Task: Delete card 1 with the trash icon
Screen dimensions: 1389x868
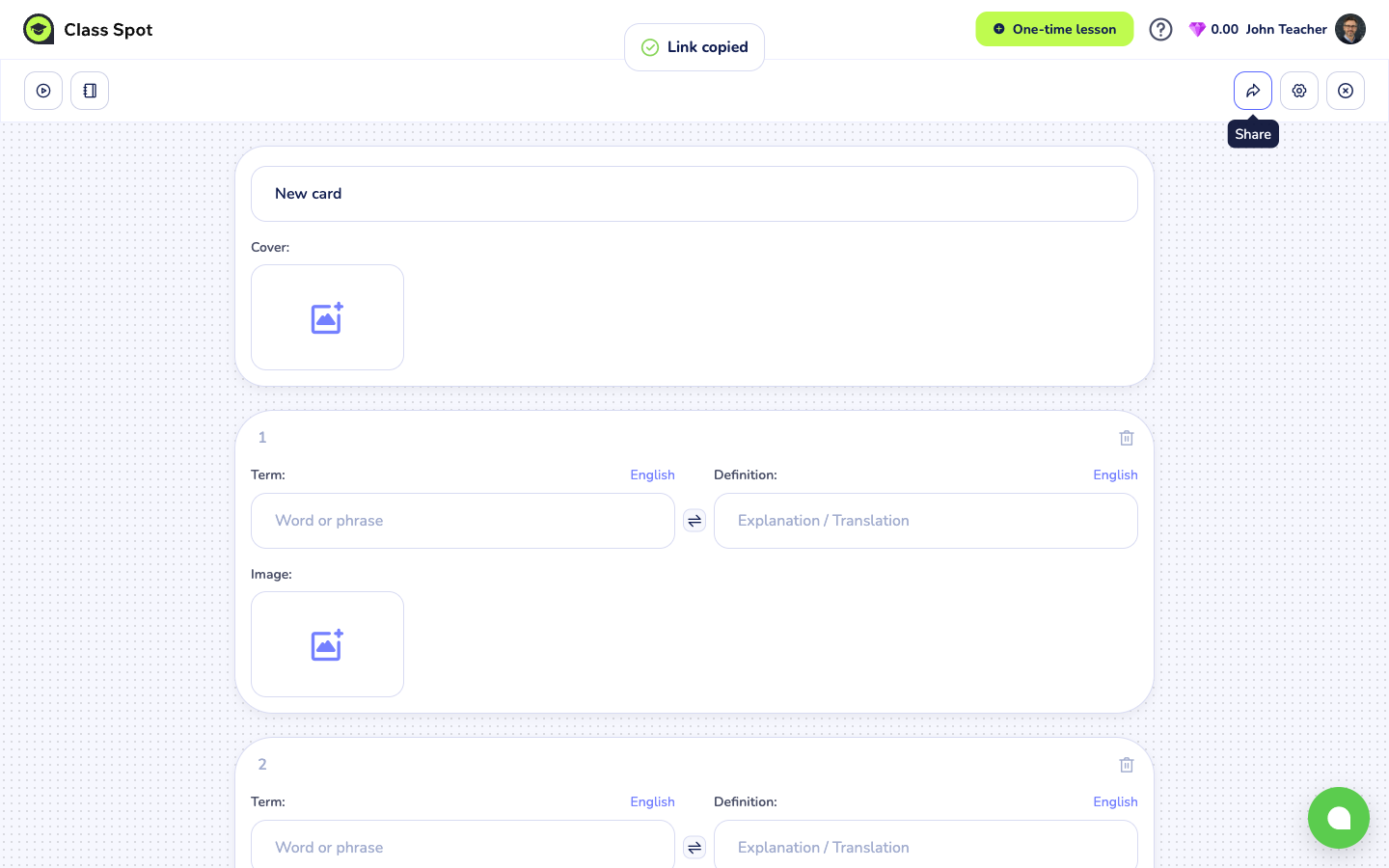Action: point(1127,438)
